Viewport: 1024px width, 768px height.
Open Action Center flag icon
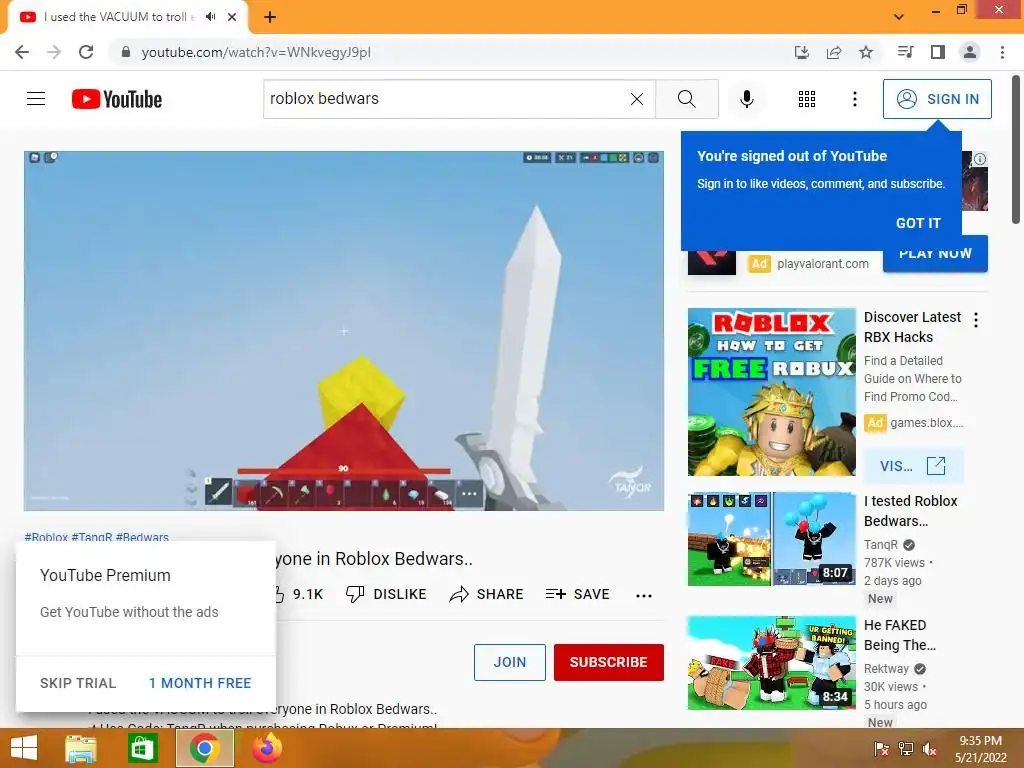881,749
